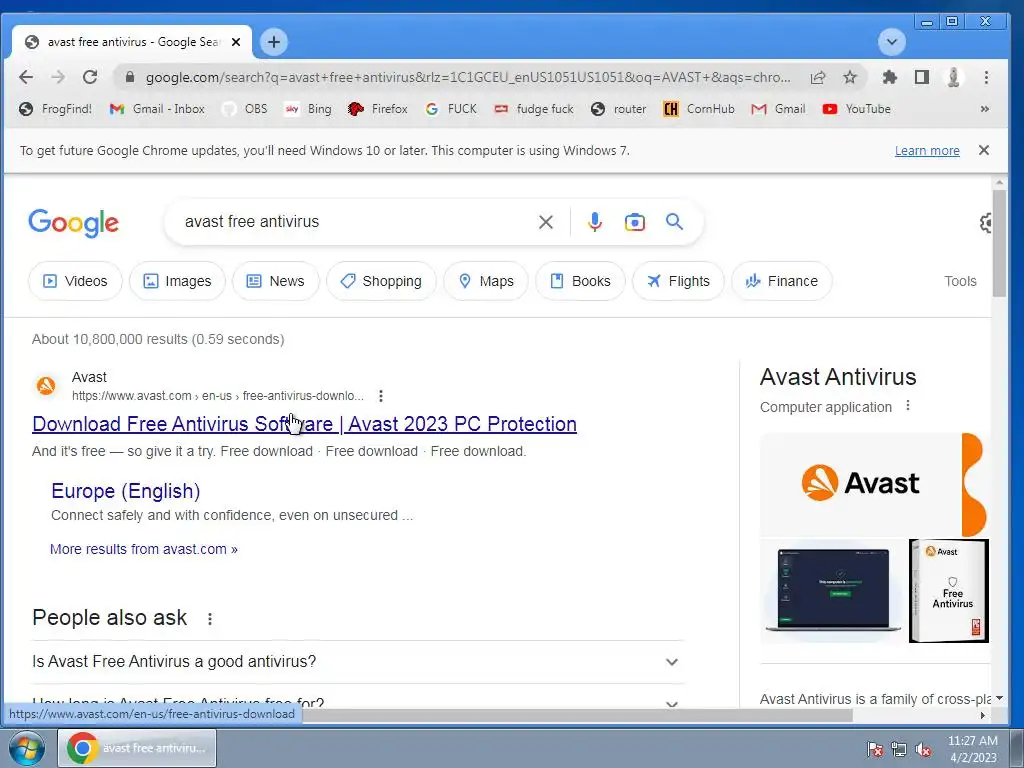1024x768 pixels.
Task: Filter results by News
Action: pos(276,281)
